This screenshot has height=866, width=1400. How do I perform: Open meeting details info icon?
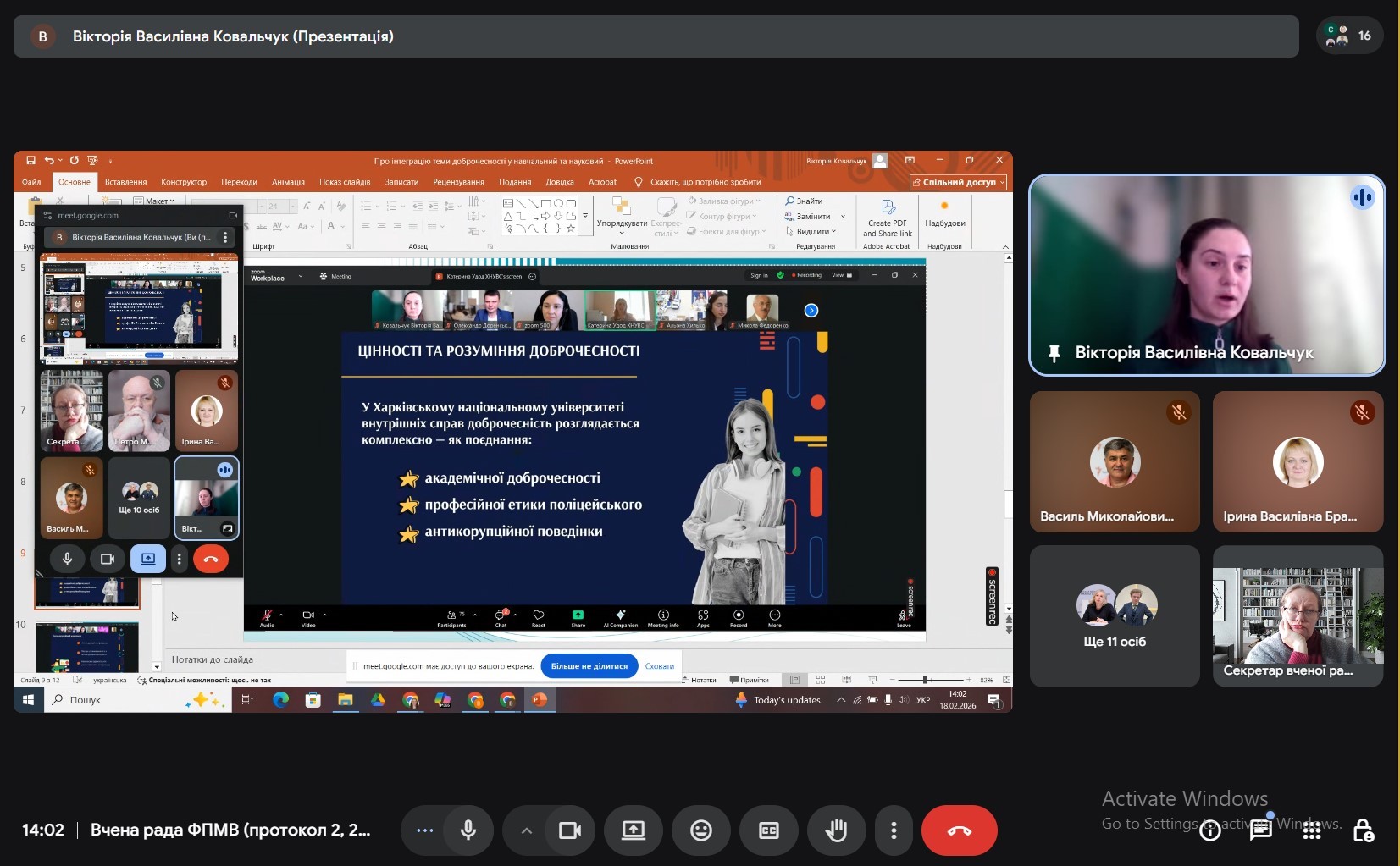click(x=1210, y=830)
